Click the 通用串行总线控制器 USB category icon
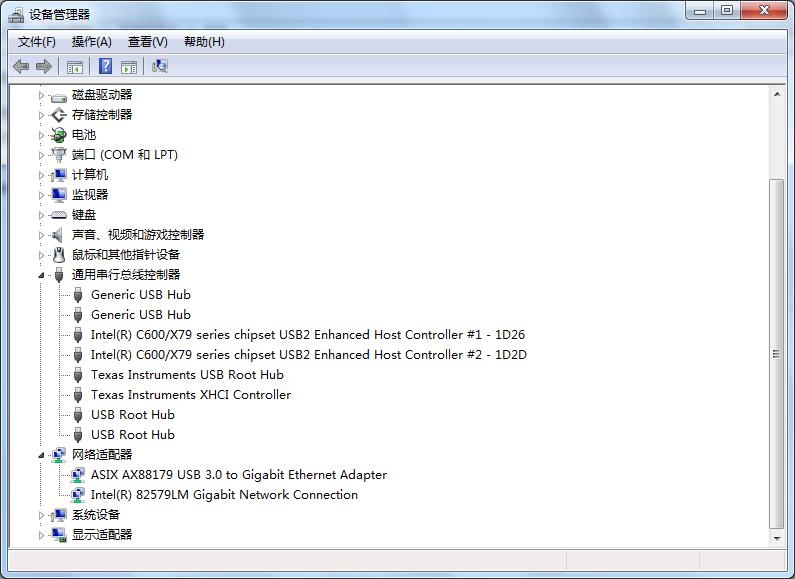This screenshot has width=795, height=579. click(59, 275)
